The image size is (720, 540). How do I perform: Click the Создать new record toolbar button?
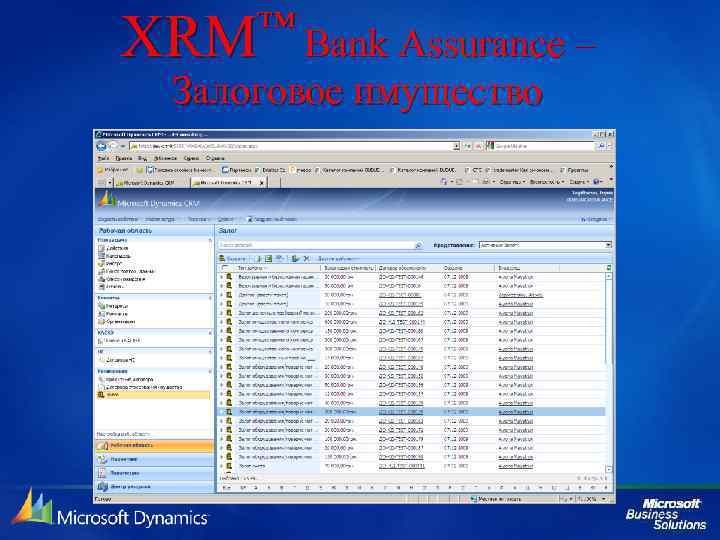[232, 259]
